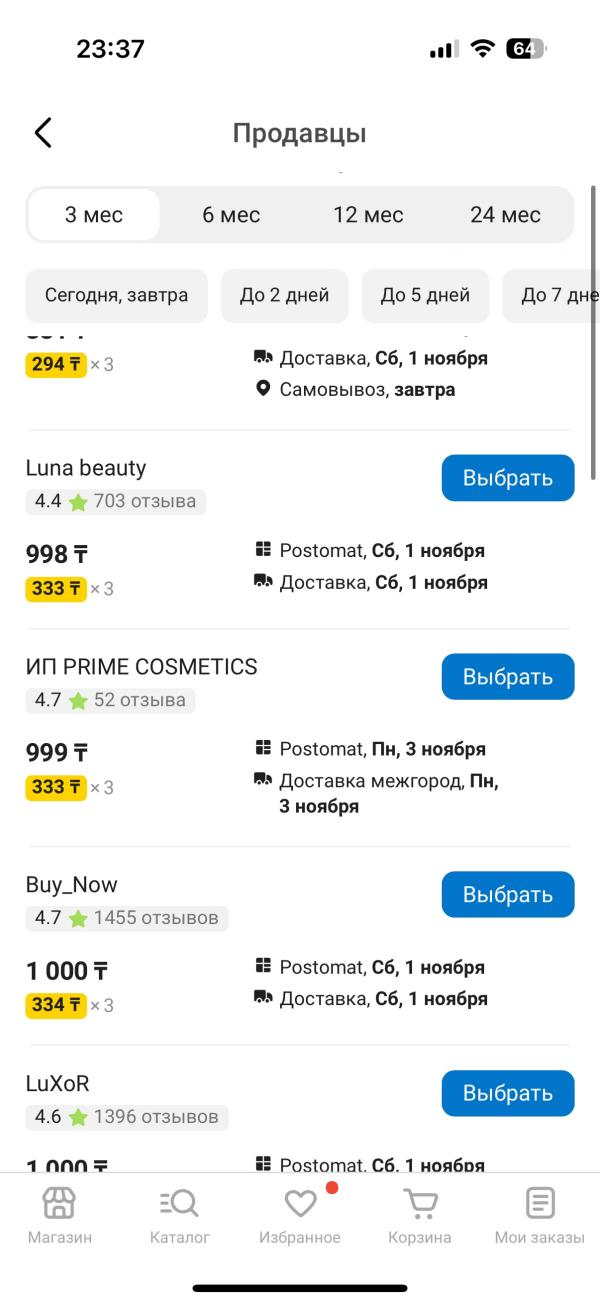Image resolution: width=600 pixels, height=1303 pixels.
Task: Filter by Сегодня, завтра delivery
Action: click(x=116, y=296)
